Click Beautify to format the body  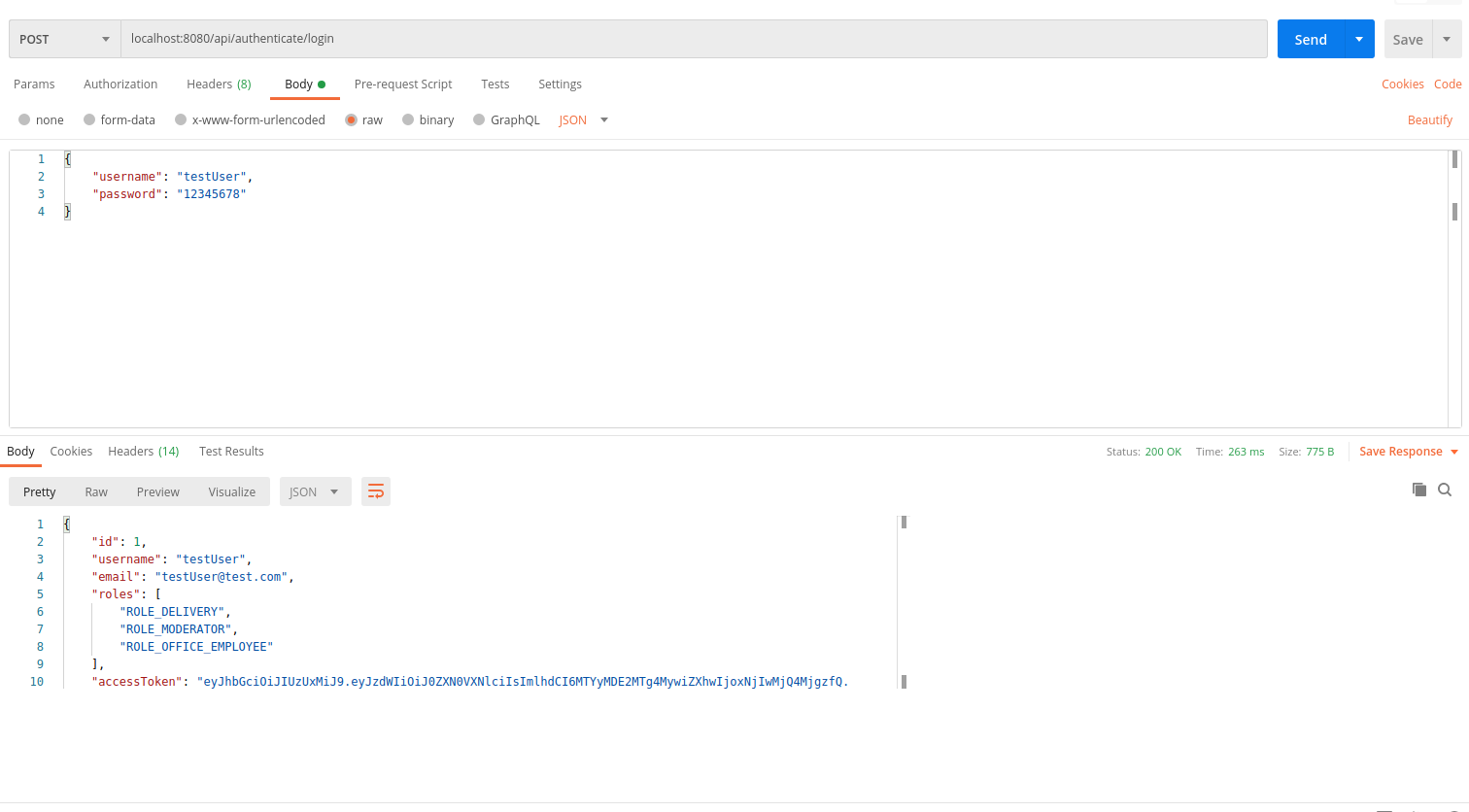1430,120
